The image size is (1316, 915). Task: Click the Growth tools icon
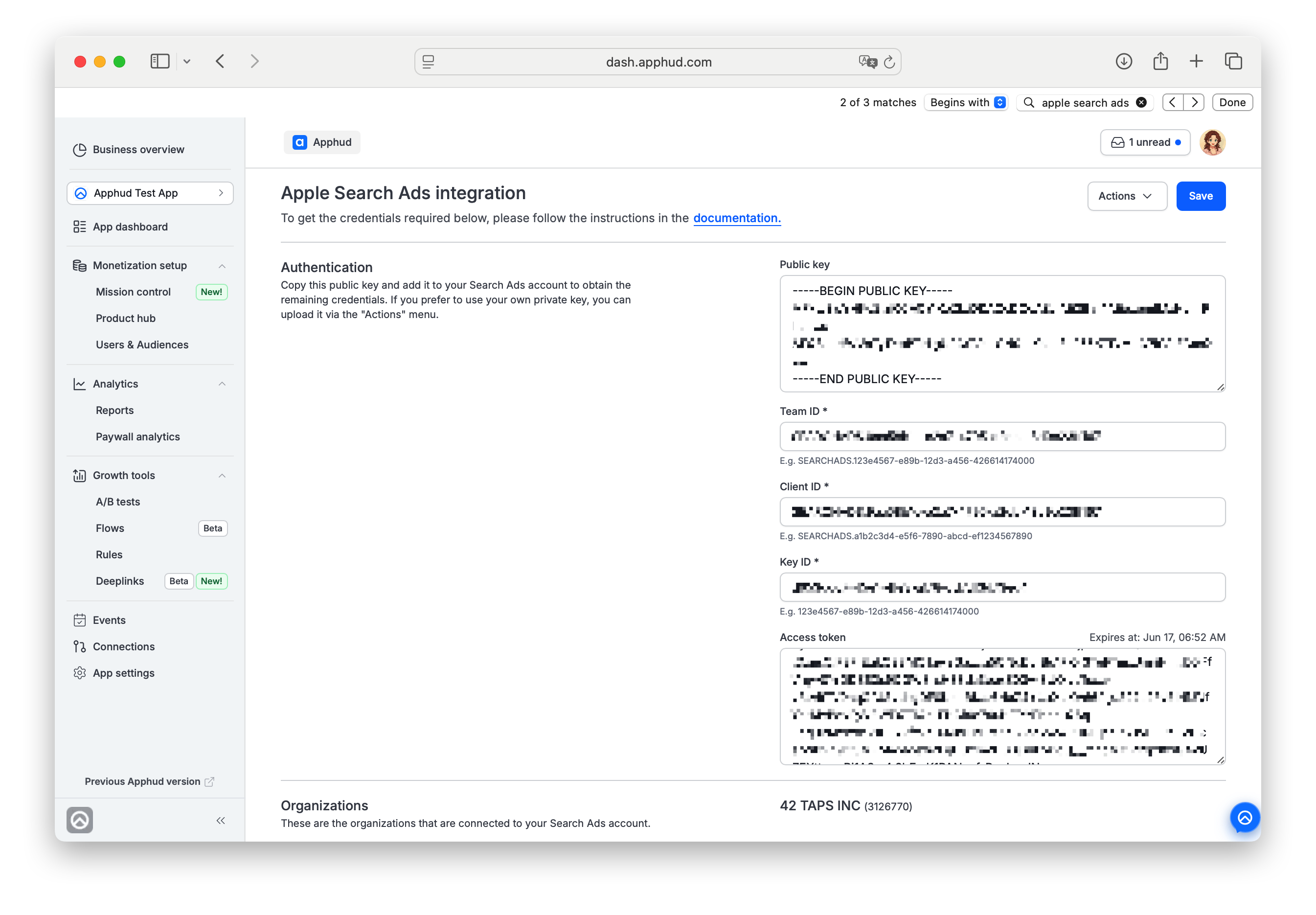(x=80, y=476)
